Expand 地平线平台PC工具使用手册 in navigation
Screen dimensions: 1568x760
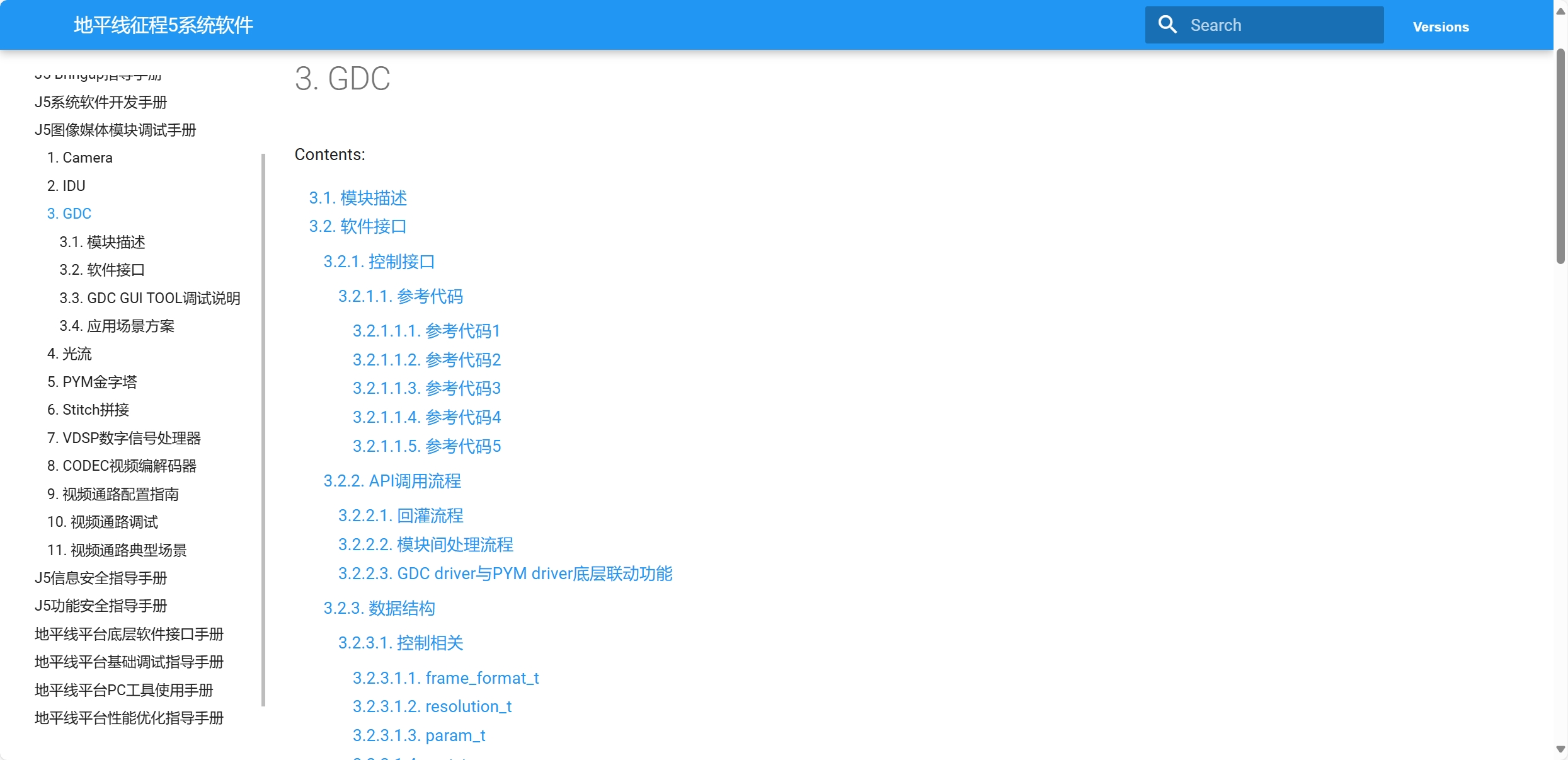click(x=124, y=690)
